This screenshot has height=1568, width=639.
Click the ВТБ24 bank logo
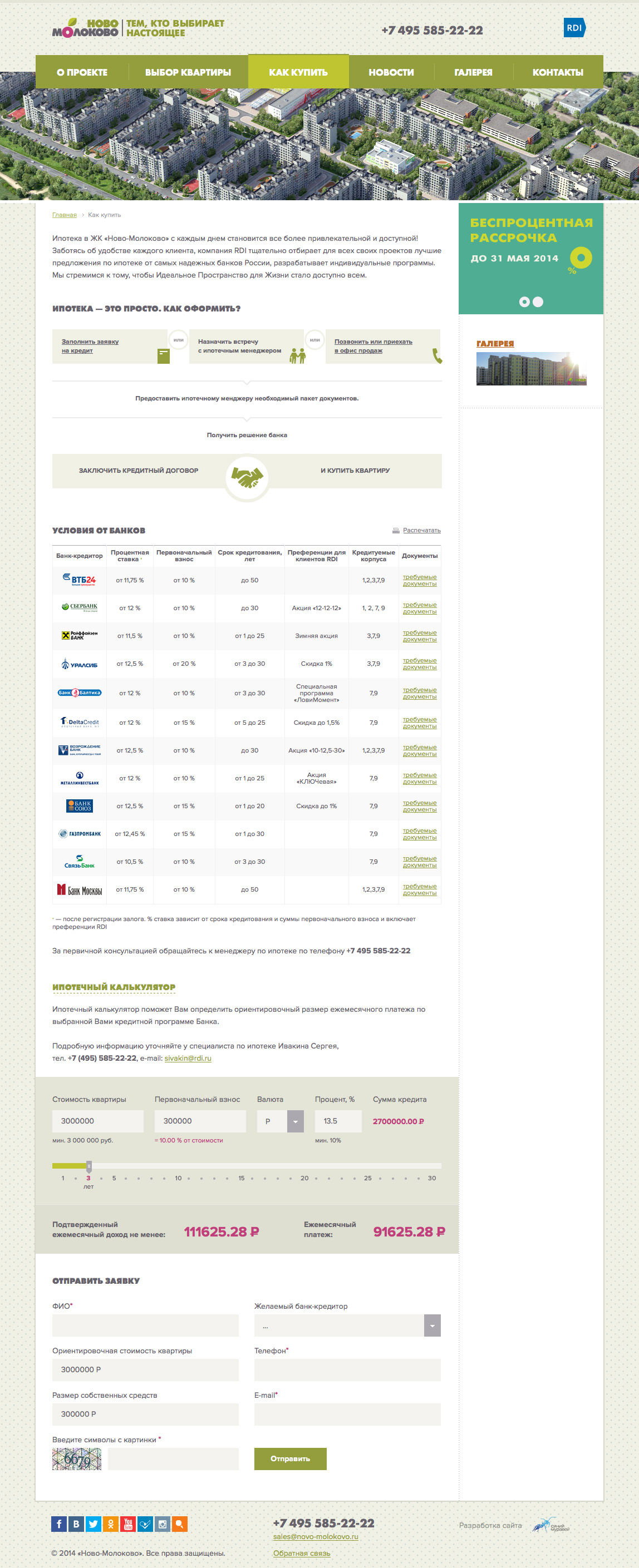(80, 579)
